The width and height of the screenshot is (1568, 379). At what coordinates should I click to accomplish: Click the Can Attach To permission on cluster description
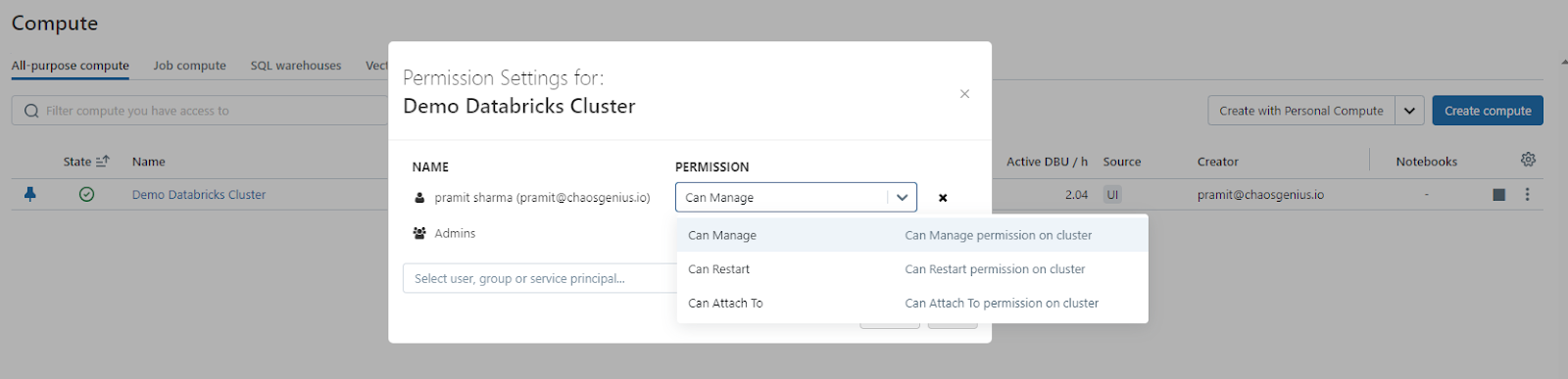pyautogui.click(x=1002, y=304)
